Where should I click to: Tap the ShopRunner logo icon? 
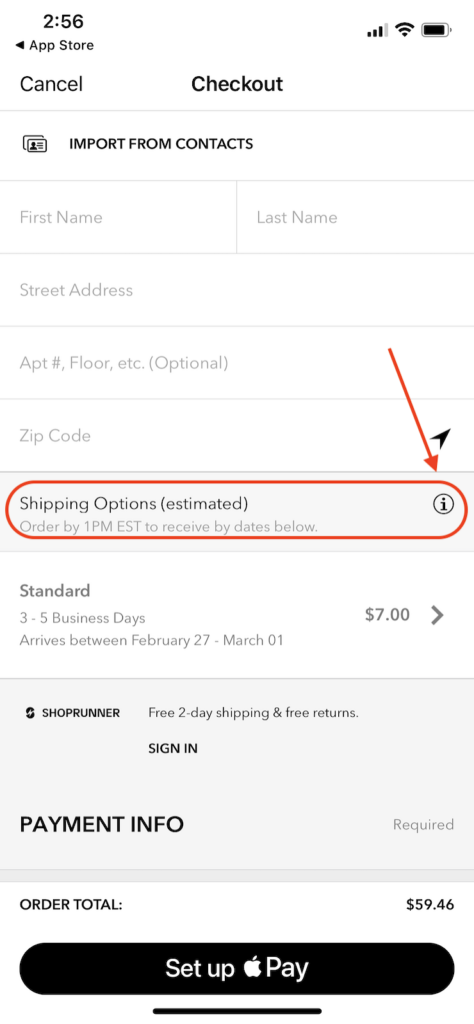coord(29,713)
